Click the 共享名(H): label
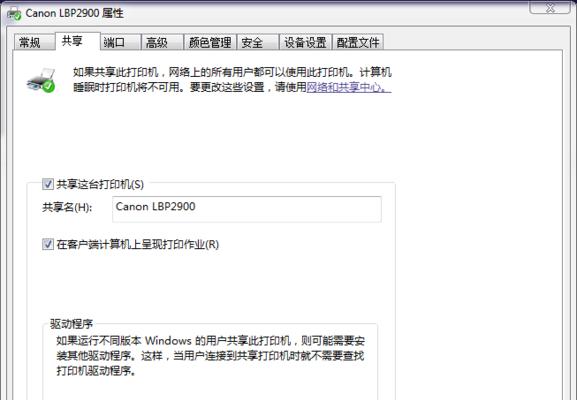This screenshot has width=577, height=400. point(67,208)
